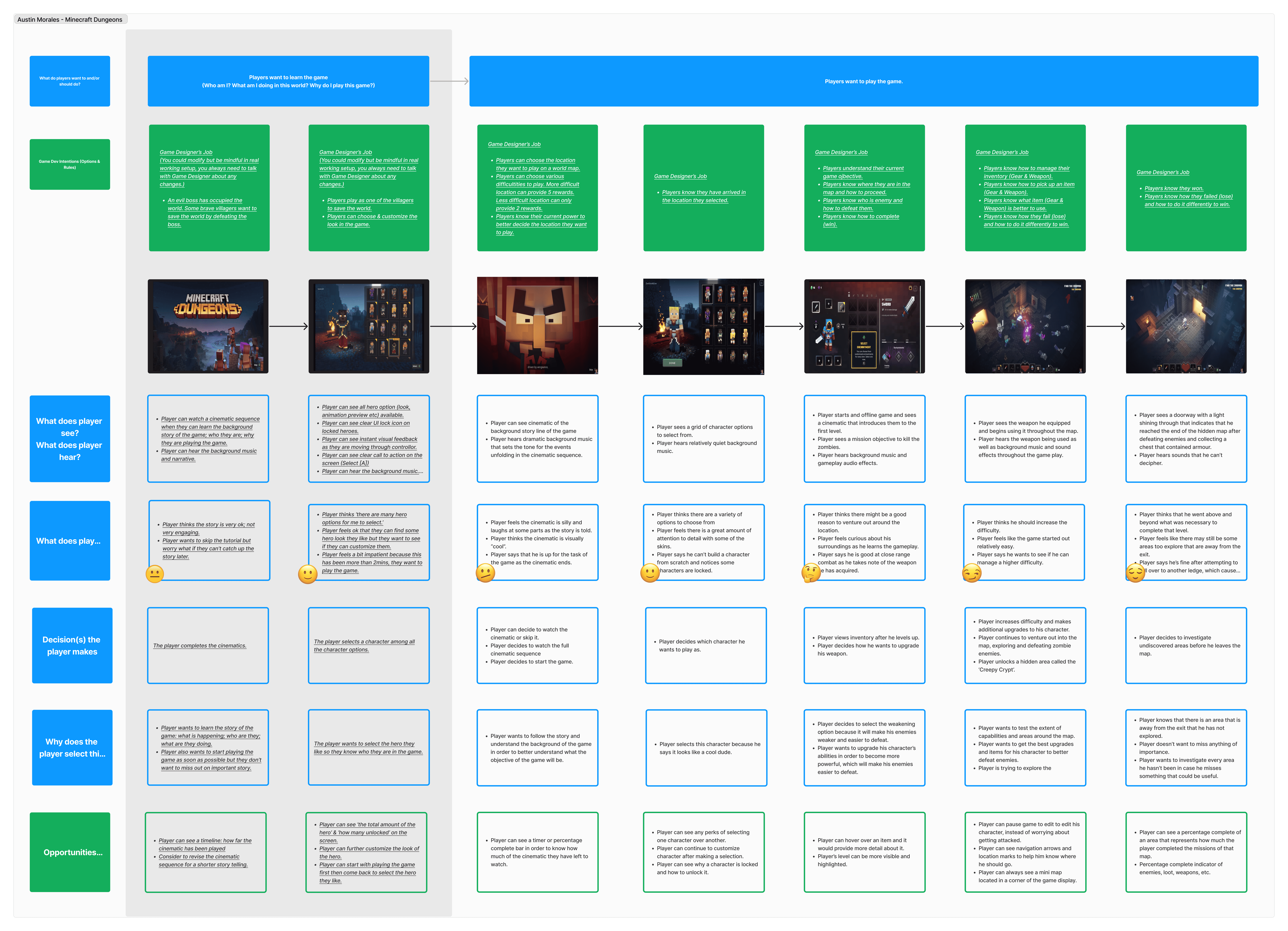Click card 'The player wants to select the hero they like'
This screenshot has width=1288, height=931.
tap(369, 748)
